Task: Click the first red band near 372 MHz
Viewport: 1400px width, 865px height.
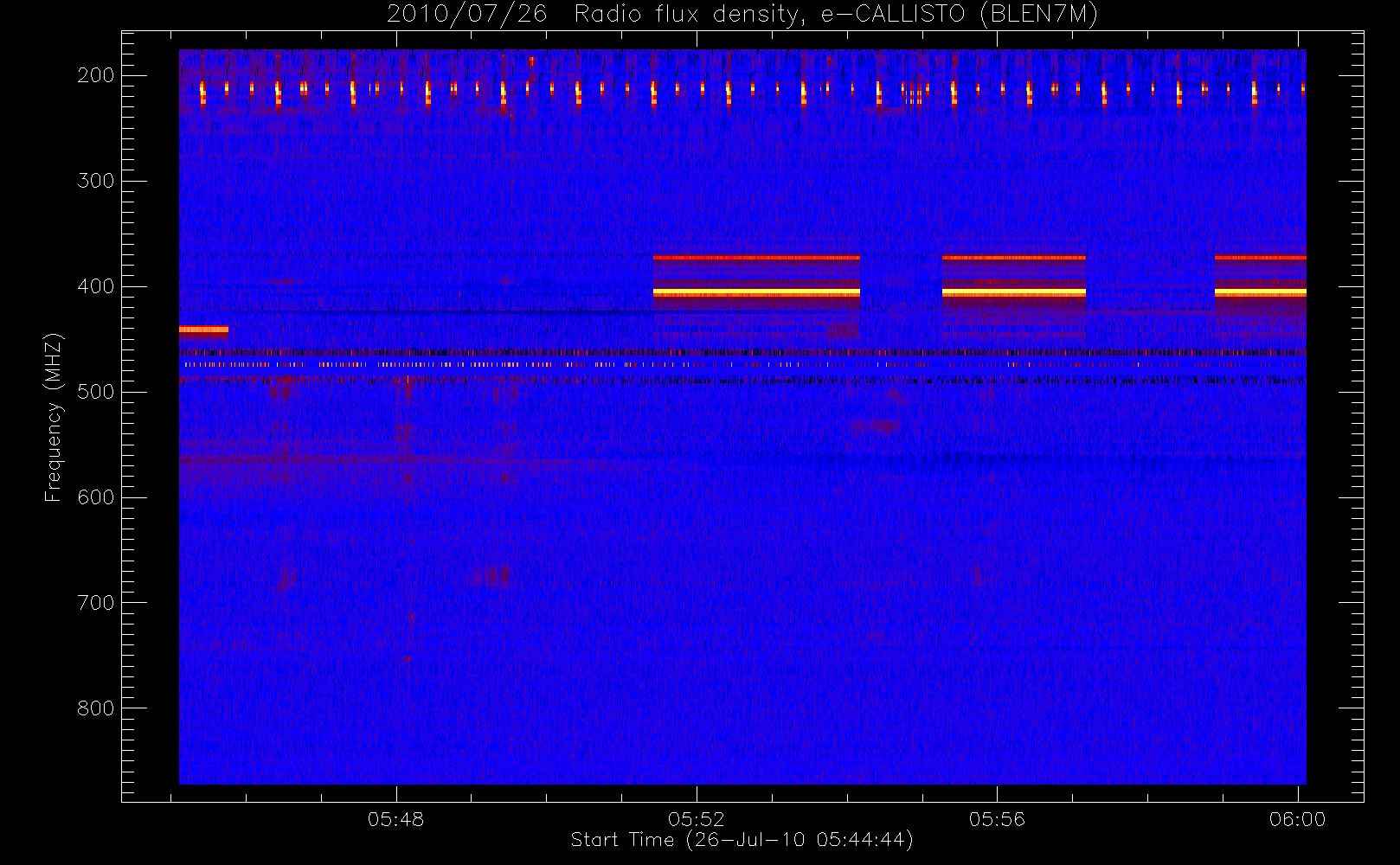Action: 756,258
